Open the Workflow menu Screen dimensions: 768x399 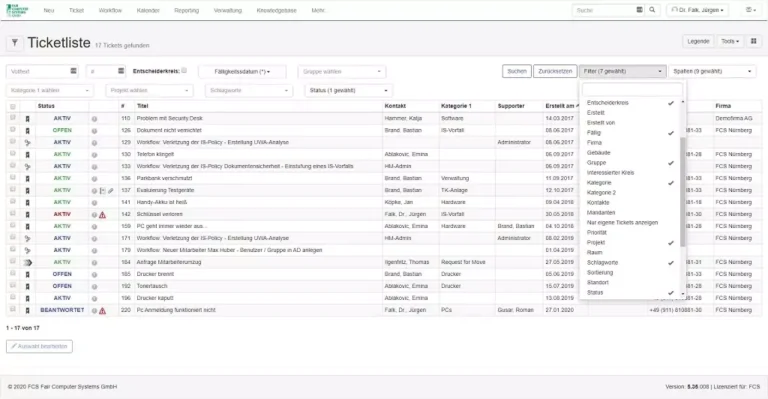pyautogui.click(x=110, y=10)
